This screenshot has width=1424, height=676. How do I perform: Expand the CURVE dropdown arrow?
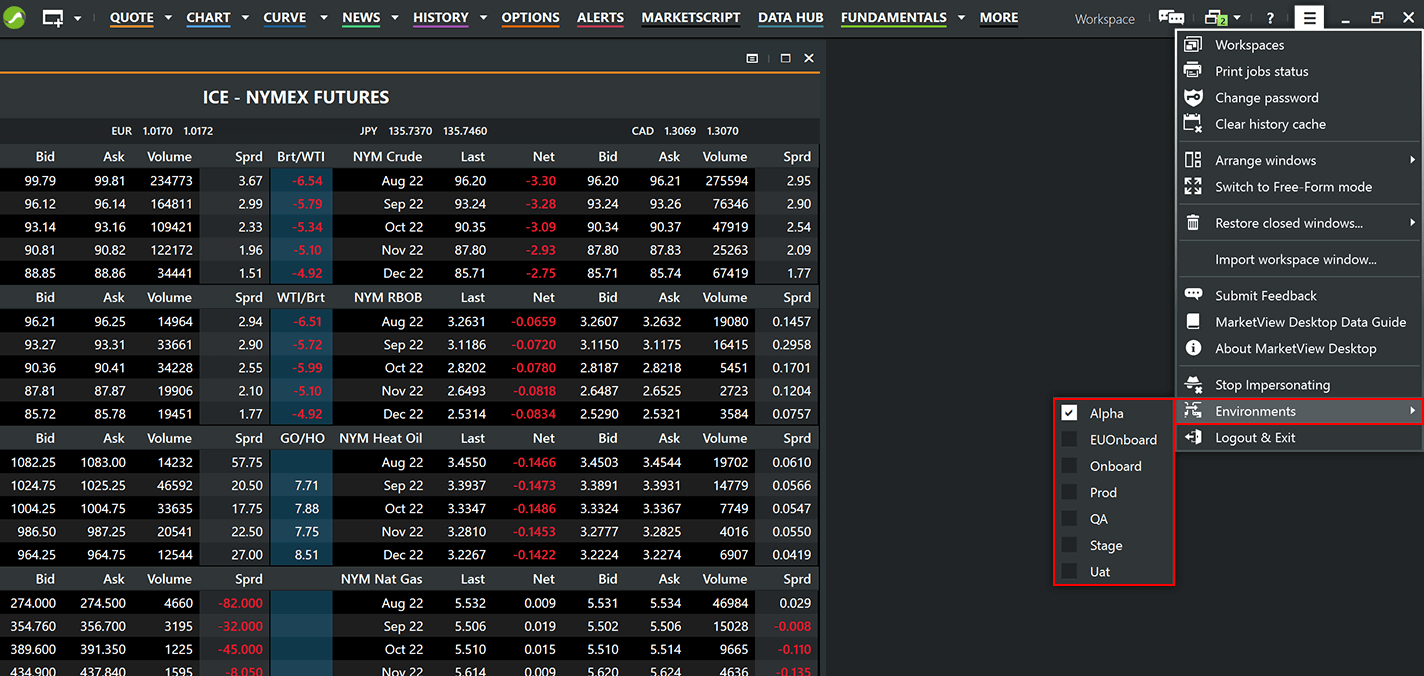pyautogui.click(x=323, y=18)
